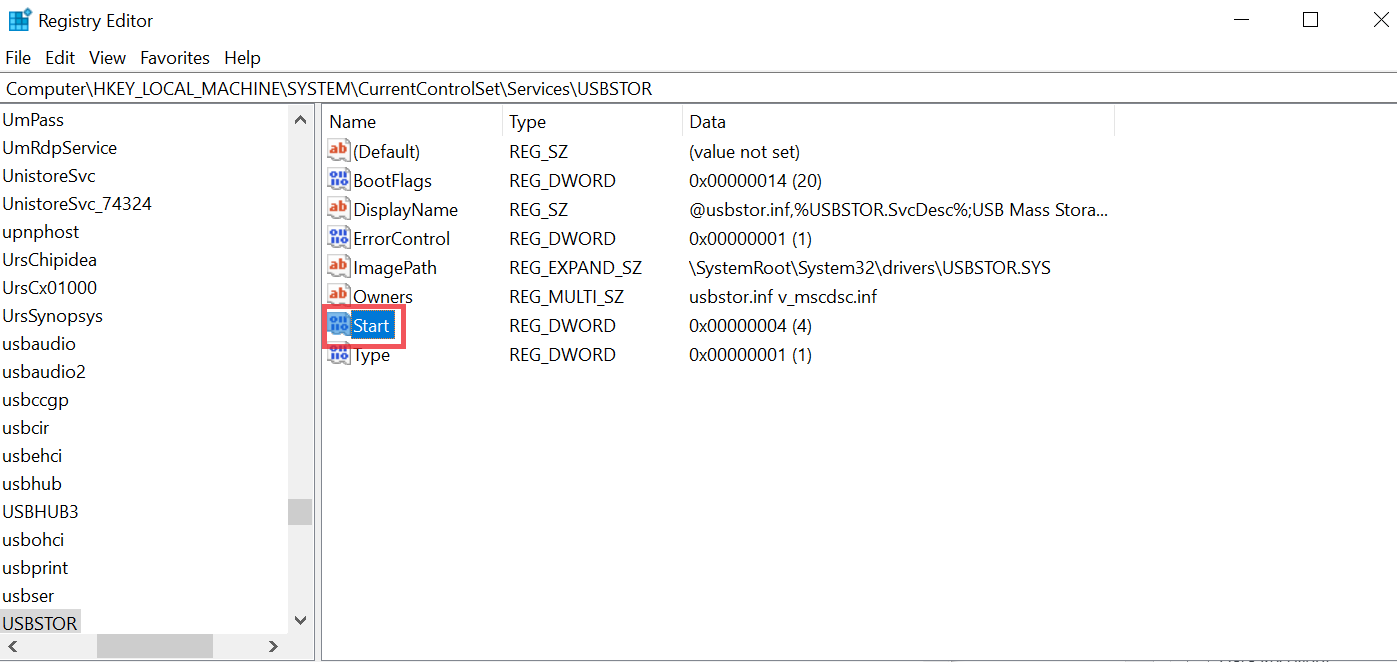This screenshot has width=1397, height=662.
Task: Click the registry path address bar
Action: (x=698, y=89)
